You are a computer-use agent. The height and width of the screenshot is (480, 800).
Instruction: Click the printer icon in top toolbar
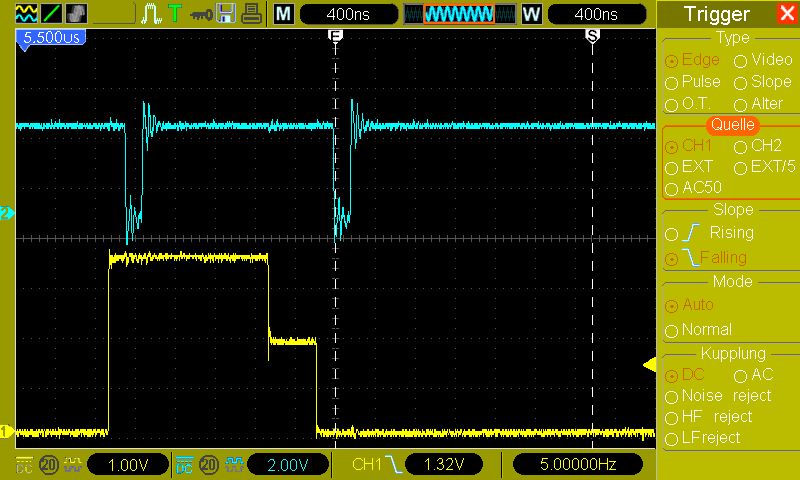tap(253, 14)
